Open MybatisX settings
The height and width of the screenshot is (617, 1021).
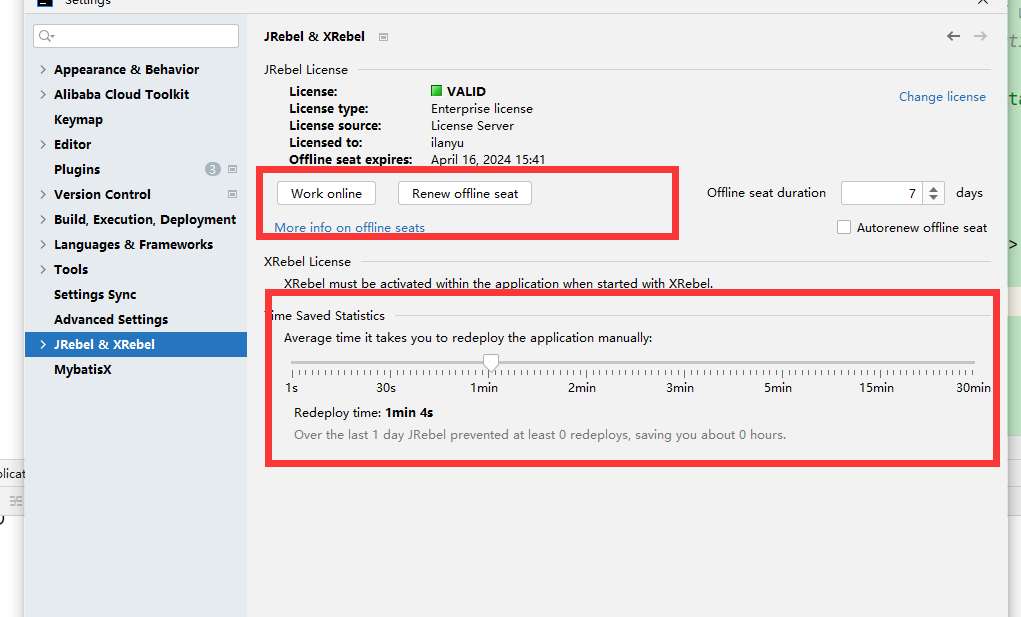pos(83,370)
